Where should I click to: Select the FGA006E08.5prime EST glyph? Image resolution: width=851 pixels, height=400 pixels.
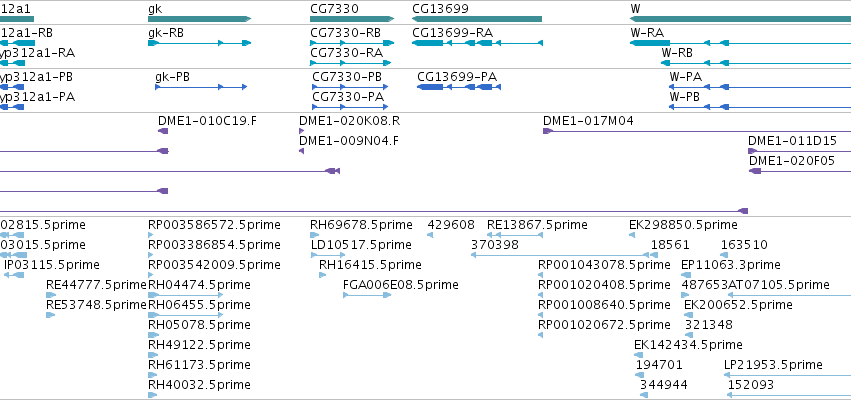(367, 295)
